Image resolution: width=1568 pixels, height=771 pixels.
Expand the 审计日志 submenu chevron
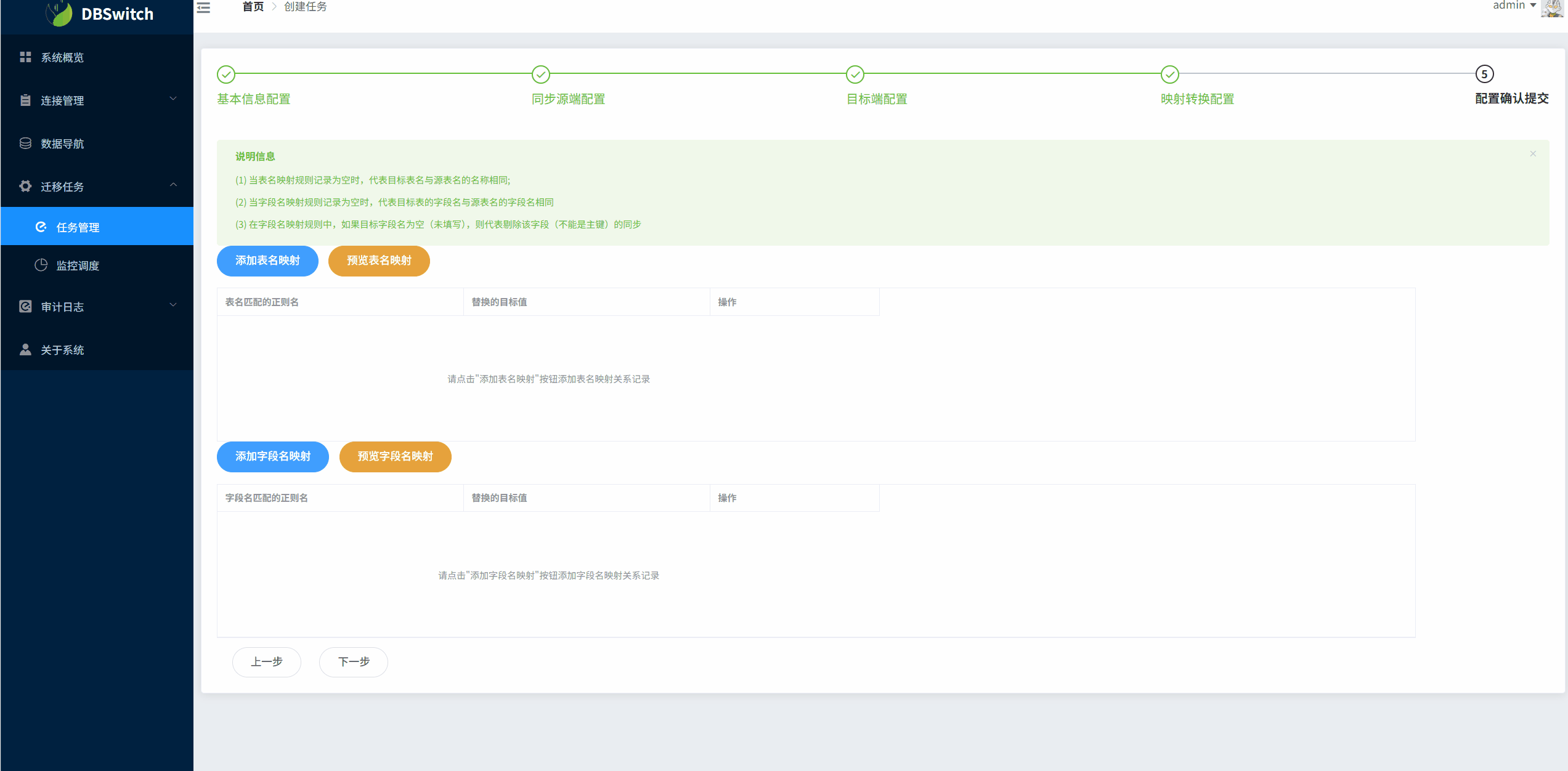(x=173, y=305)
